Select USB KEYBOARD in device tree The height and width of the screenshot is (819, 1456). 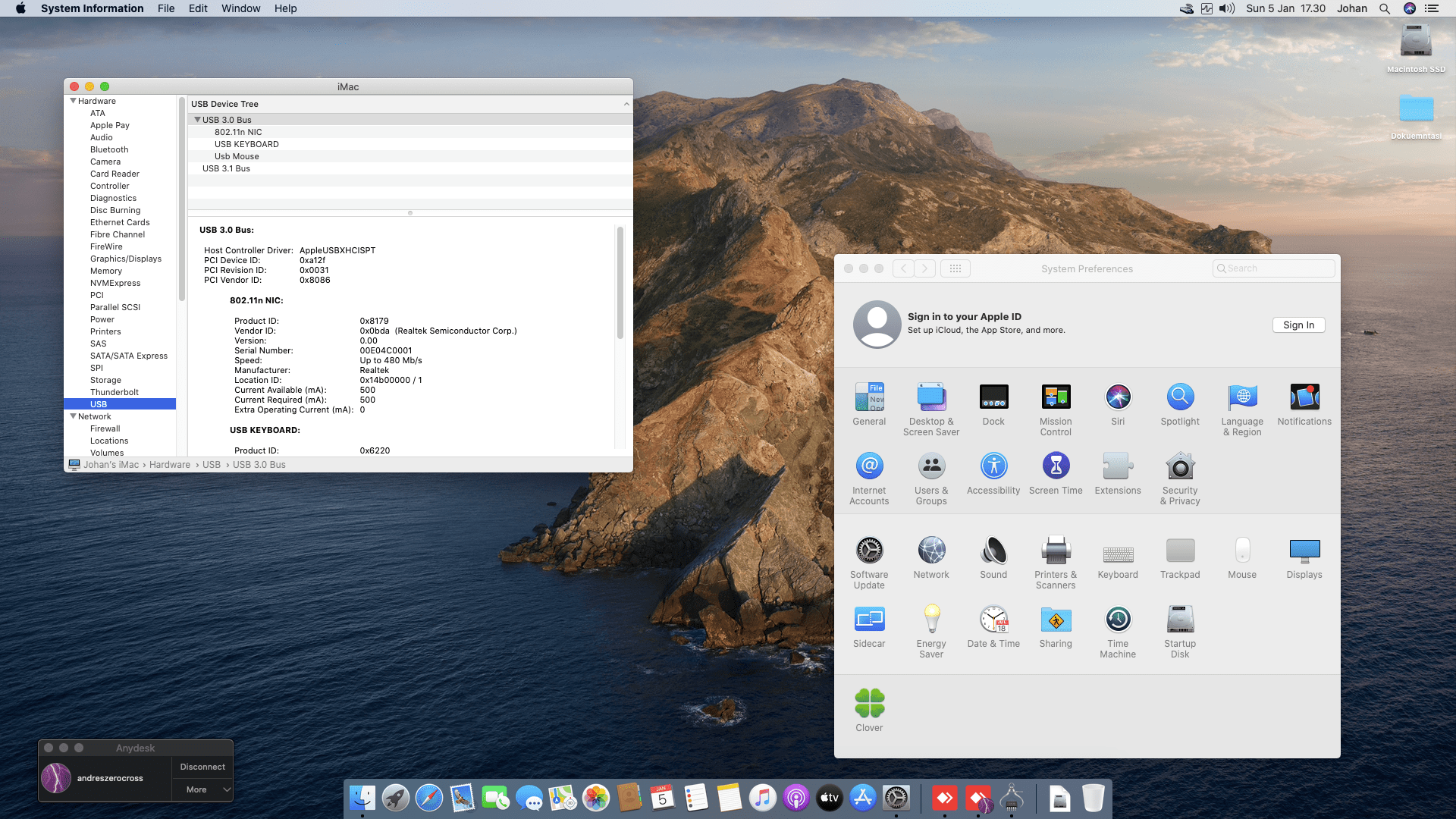coord(246,144)
